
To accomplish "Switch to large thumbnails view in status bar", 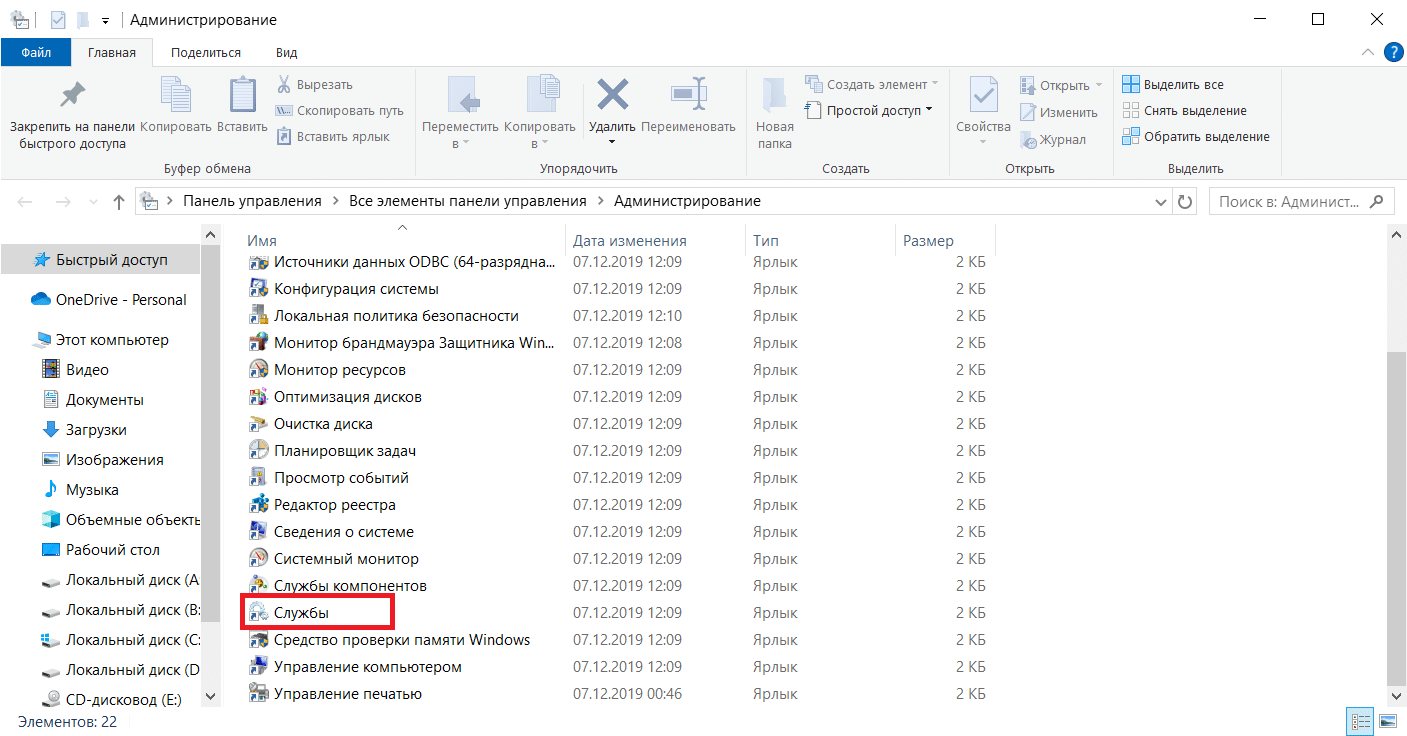I will pos(1386,720).
